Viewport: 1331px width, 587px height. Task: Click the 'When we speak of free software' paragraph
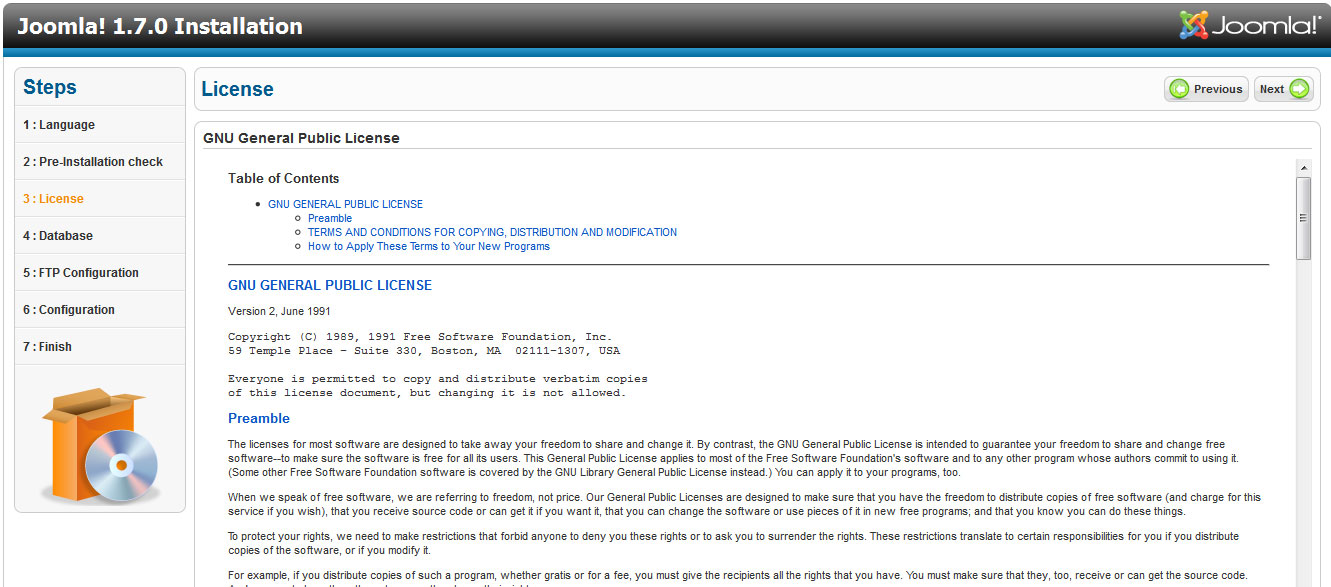(745, 504)
